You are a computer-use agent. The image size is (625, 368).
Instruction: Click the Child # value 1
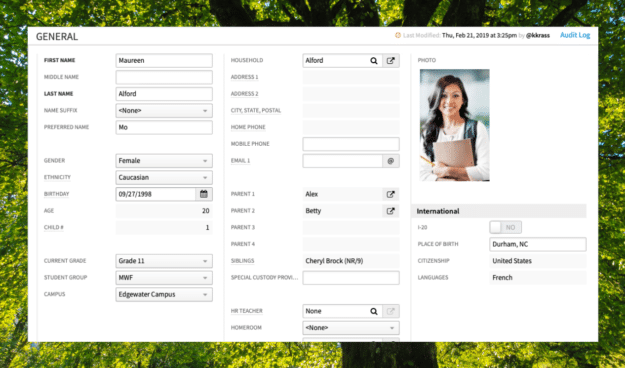pyautogui.click(x=207, y=228)
